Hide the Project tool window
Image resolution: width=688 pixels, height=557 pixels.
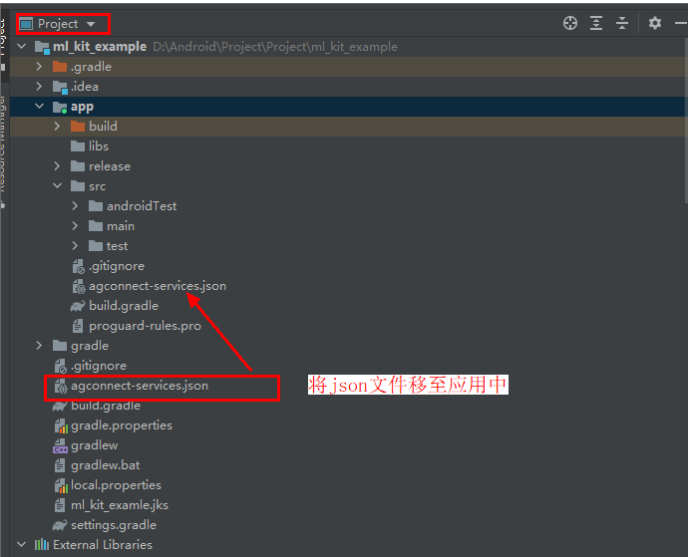click(x=680, y=23)
